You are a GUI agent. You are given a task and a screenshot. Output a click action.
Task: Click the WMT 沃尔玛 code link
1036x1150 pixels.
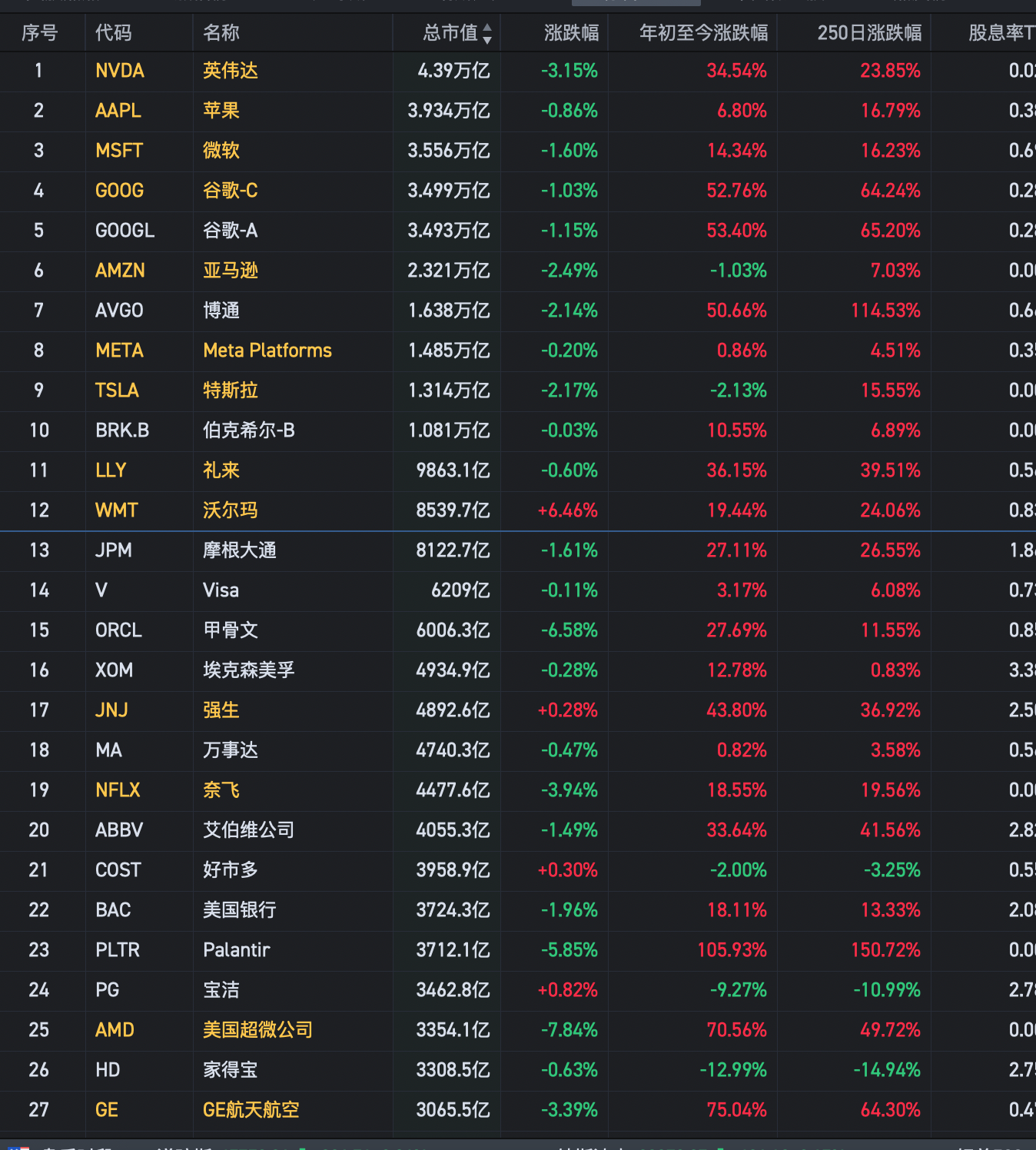[x=116, y=510]
